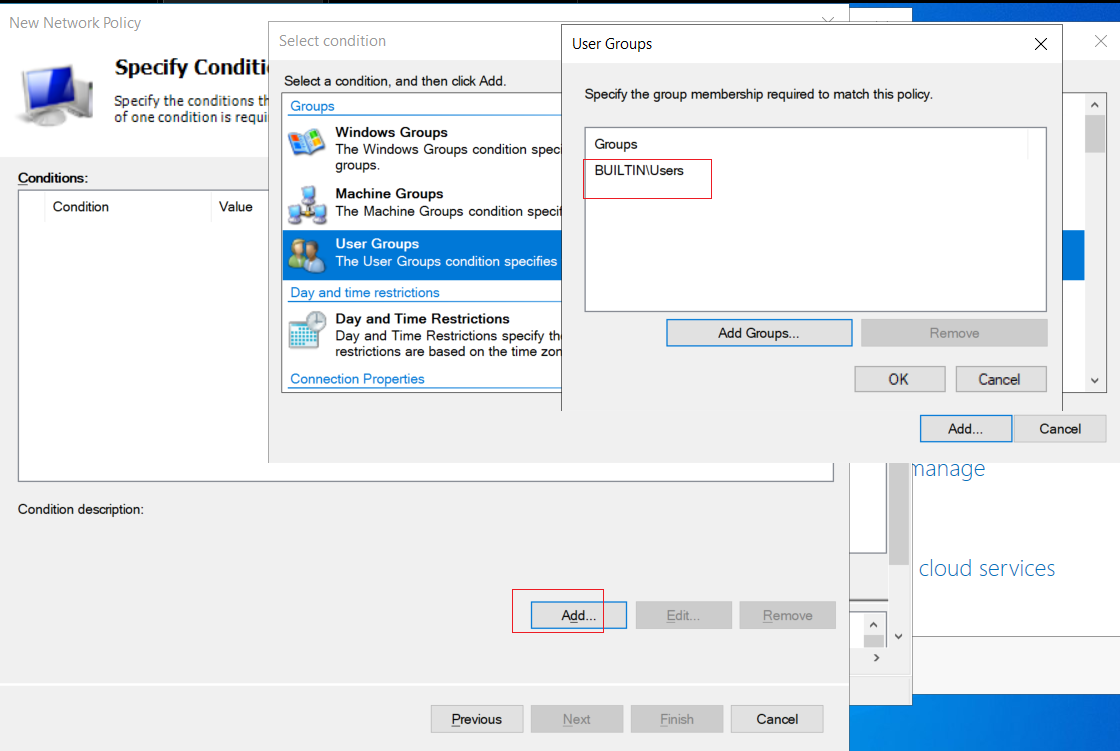Choose the Day and Time Restrictions calendar icon
1120x751 pixels.
(307, 331)
